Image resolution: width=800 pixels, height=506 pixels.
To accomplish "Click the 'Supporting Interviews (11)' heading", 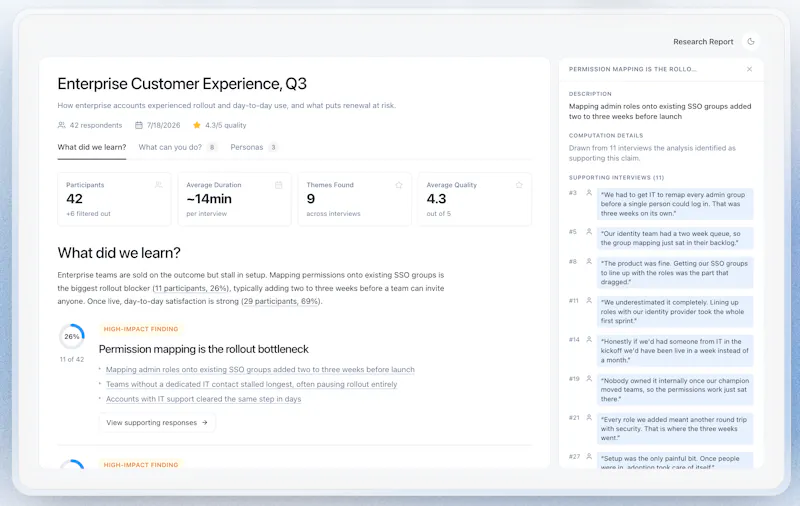I will pos(616,178).
